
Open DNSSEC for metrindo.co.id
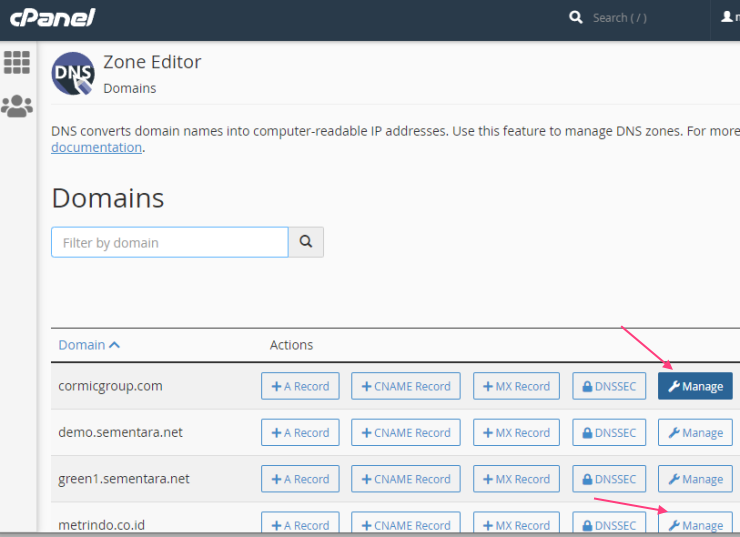(609, 524)
